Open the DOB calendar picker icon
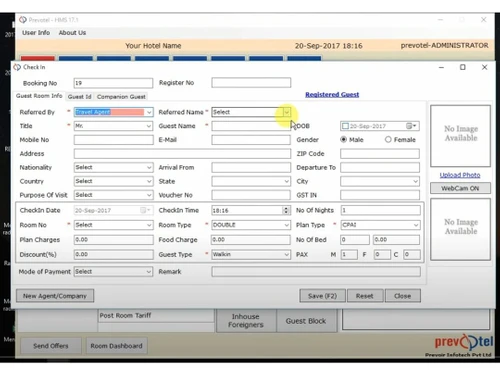 (x=411, y=126)
